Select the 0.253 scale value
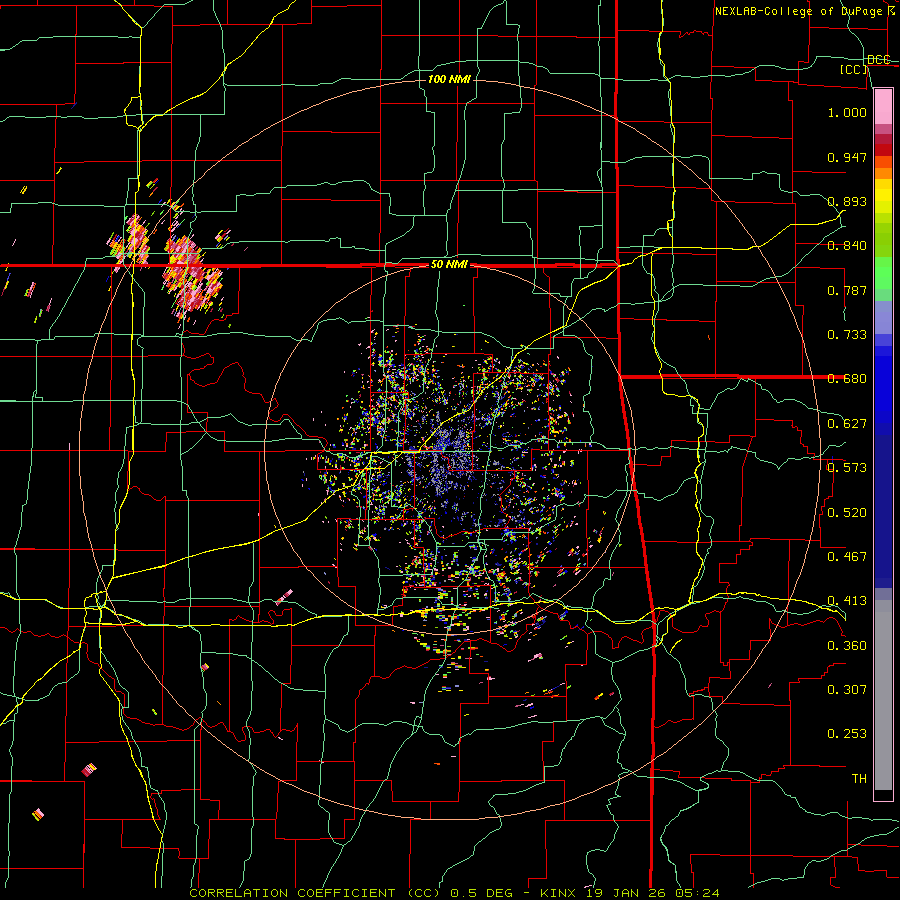Screen dimensions: 900x900 coord(847,734)
